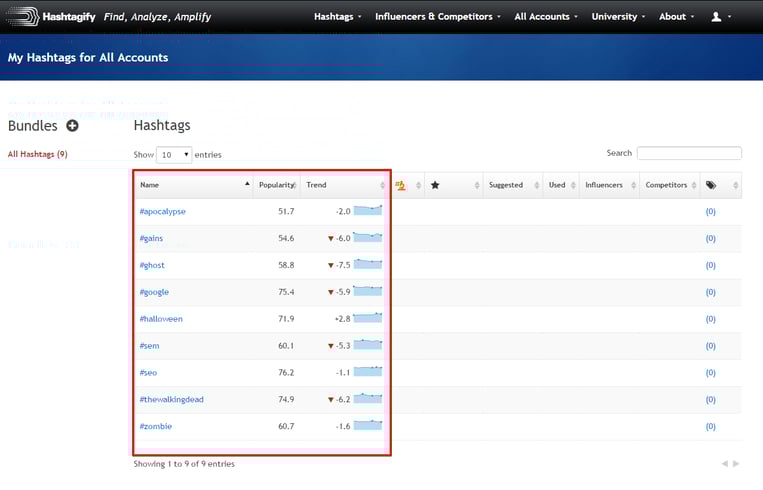Open the University menu
763x490 pixels.
click(618, 17)
